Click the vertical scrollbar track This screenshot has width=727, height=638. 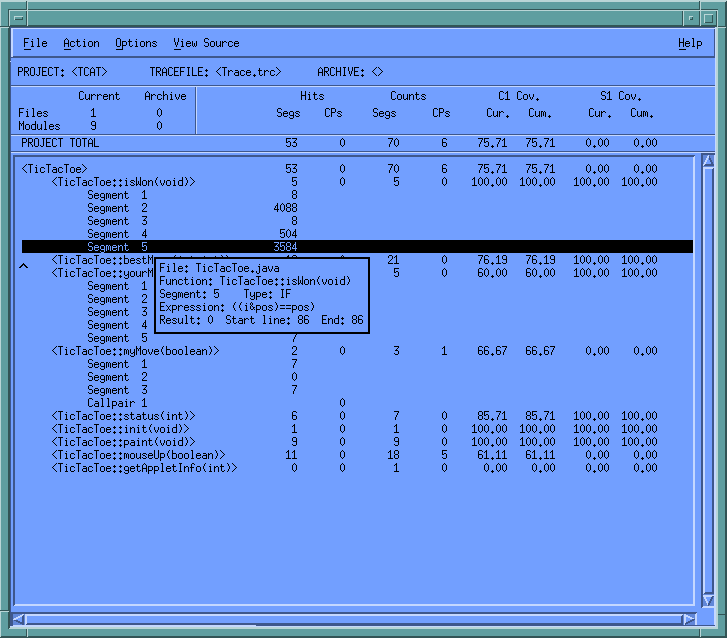708,380
